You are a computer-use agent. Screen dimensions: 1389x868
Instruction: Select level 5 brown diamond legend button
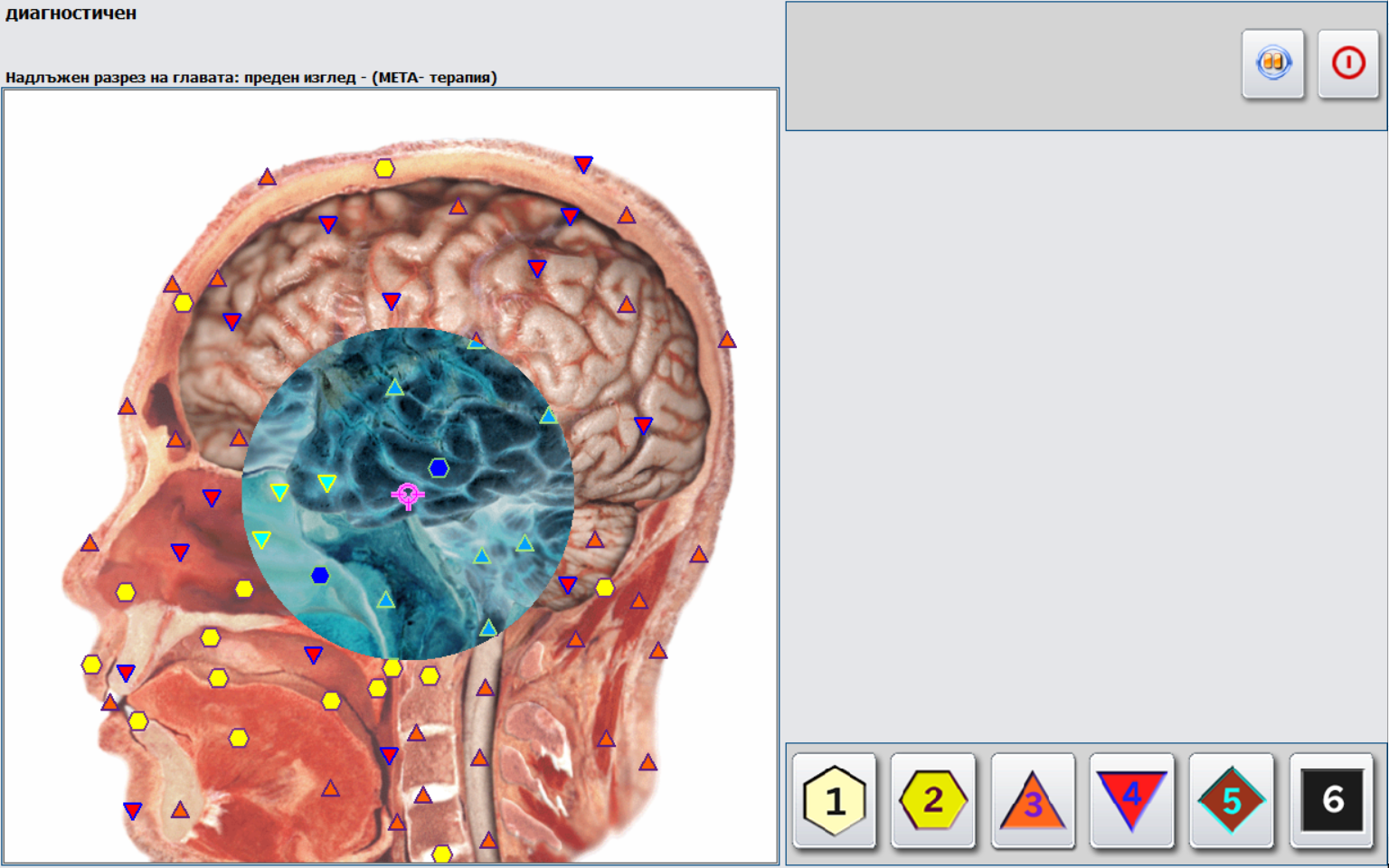(x=1231, y=800)
